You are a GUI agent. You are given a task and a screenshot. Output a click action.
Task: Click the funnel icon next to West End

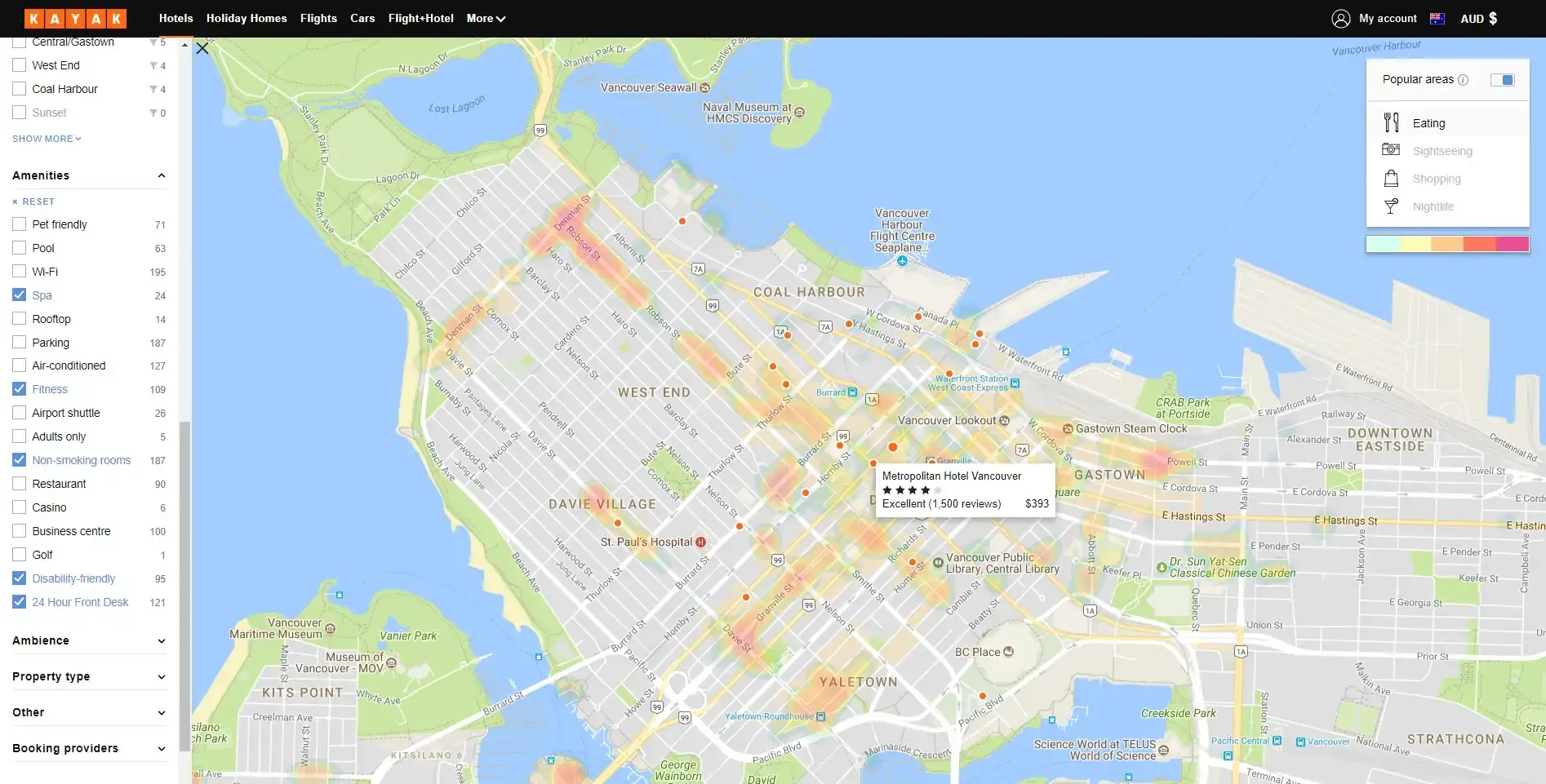(153, 66)
